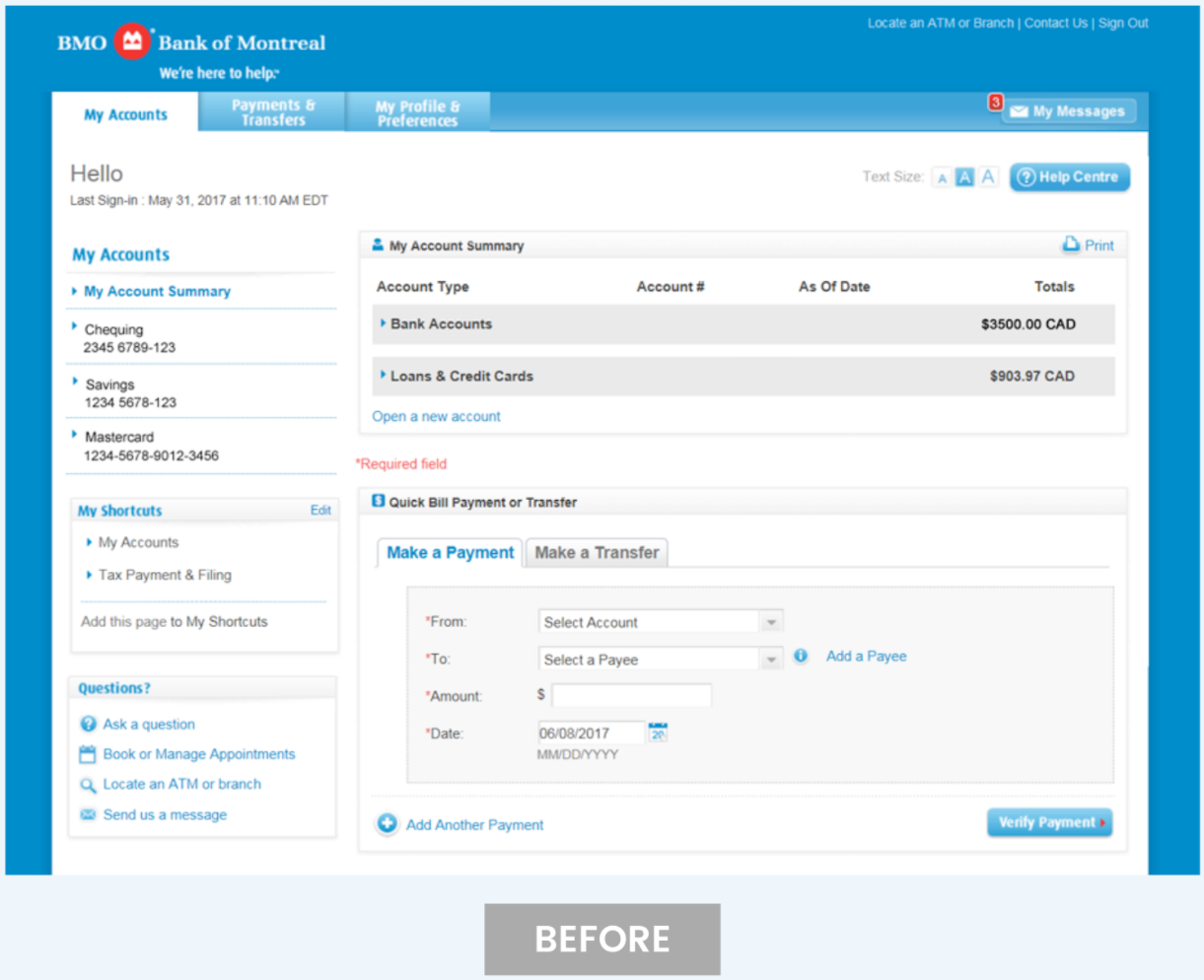The height and width of the screenshot is (980, 1204).
Task: Click the plus icon for Add Another Payment
Action: tap(388, 823)
